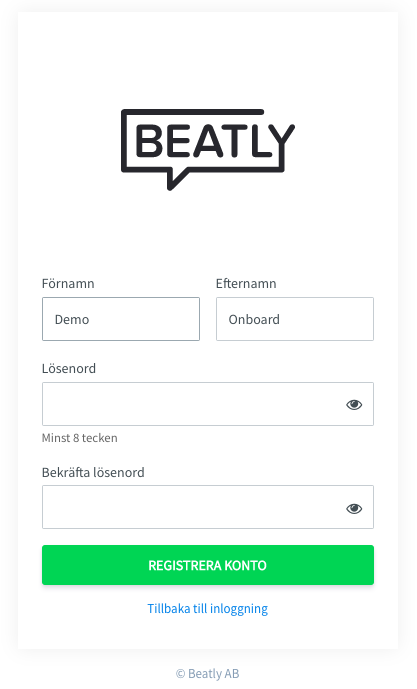Click the © Beatly AB footer text

click(208, 673)
